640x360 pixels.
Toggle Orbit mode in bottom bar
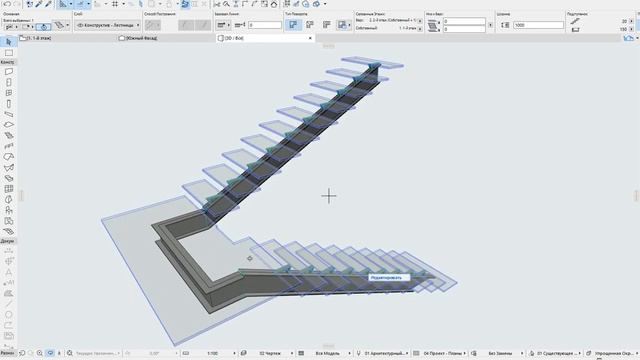(50, 353)
